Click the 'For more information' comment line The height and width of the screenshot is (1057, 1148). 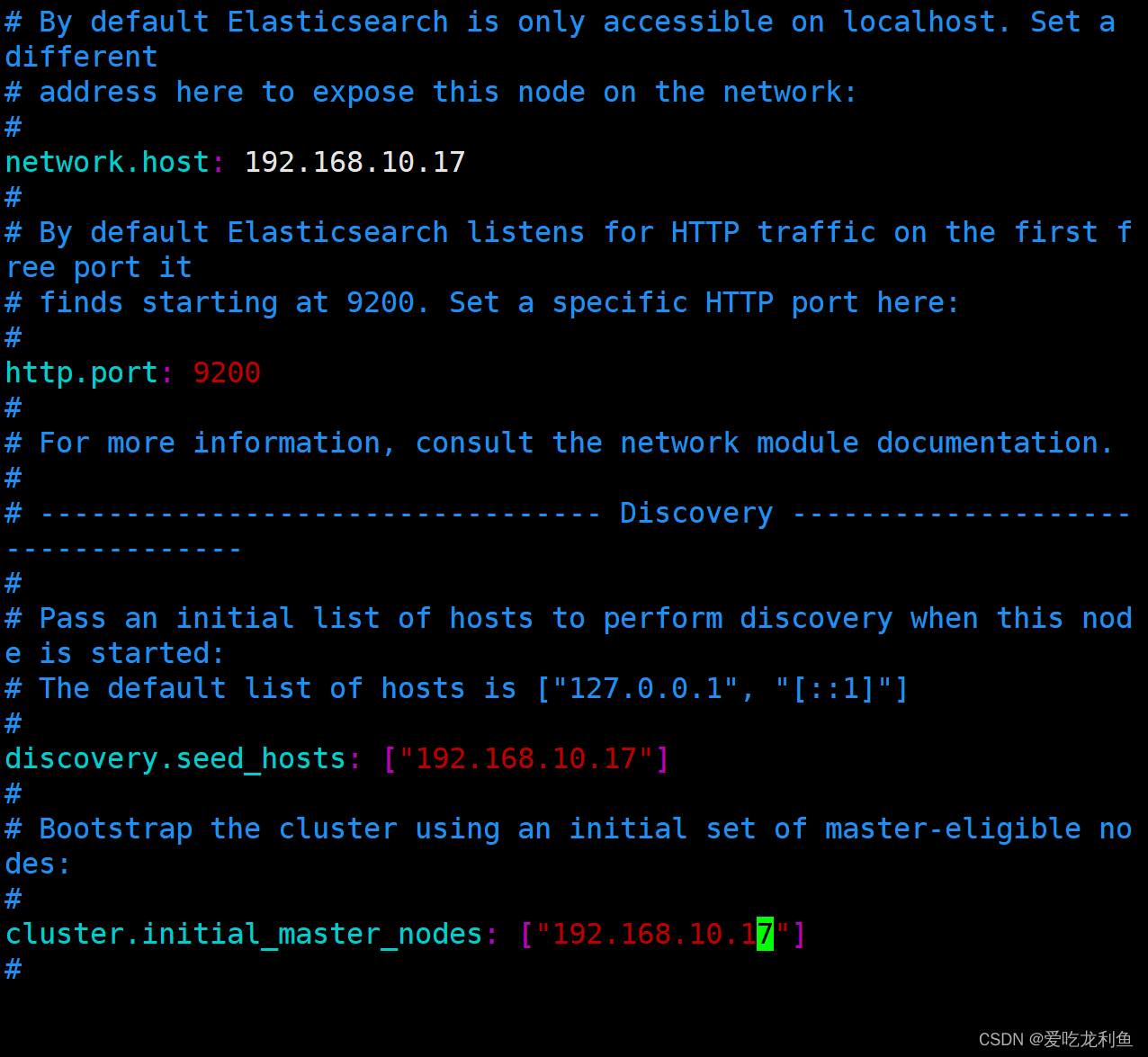click(560, 443)
